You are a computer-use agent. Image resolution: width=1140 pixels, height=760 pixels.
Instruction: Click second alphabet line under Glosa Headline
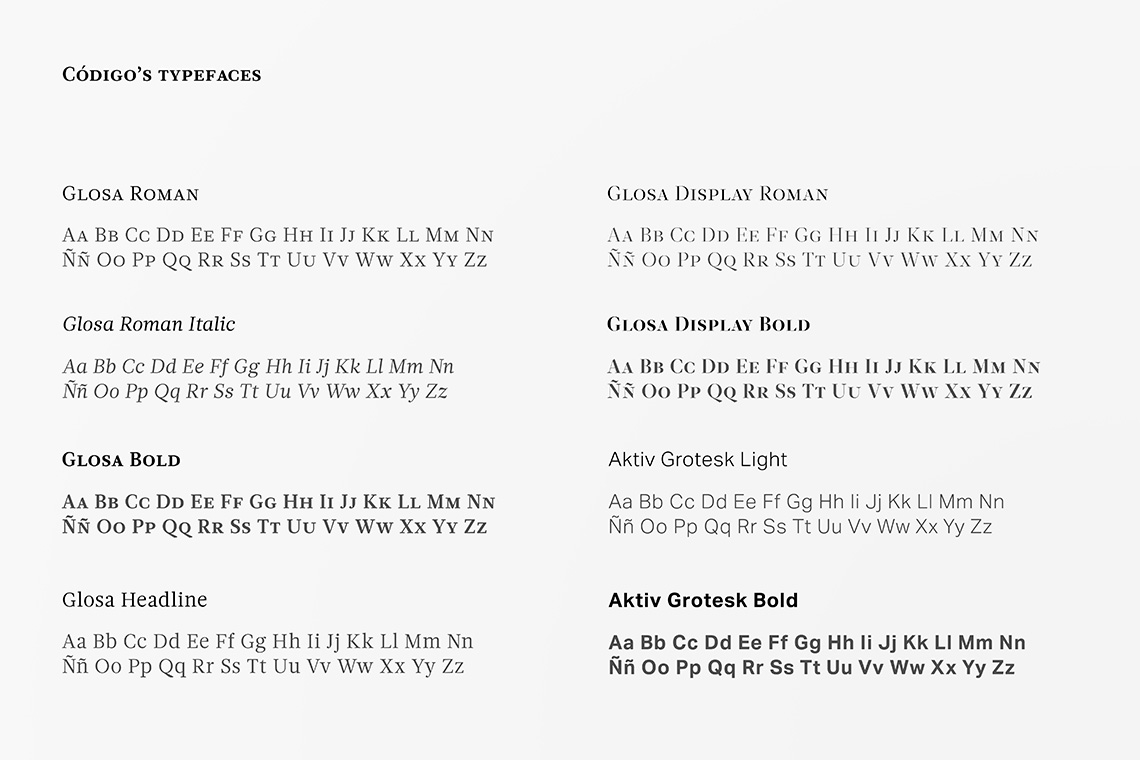pos(263,666)
